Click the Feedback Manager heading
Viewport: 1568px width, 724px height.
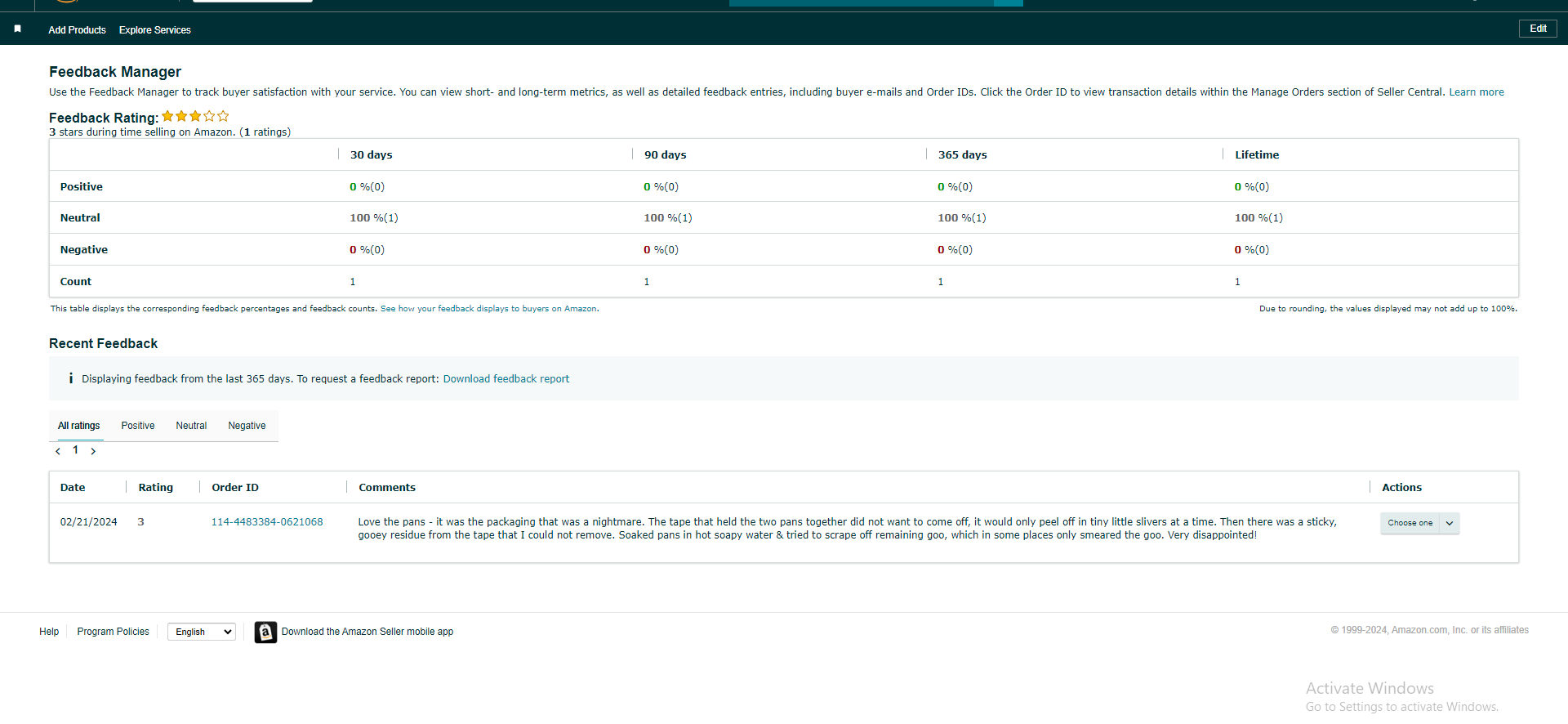coord(115,72)
